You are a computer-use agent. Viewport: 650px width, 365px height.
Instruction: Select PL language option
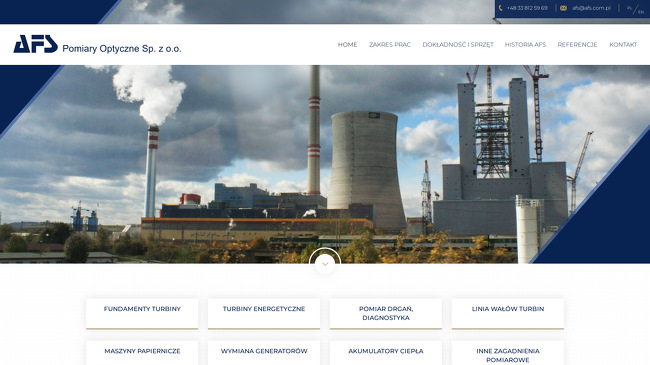[x=629, y=8]
